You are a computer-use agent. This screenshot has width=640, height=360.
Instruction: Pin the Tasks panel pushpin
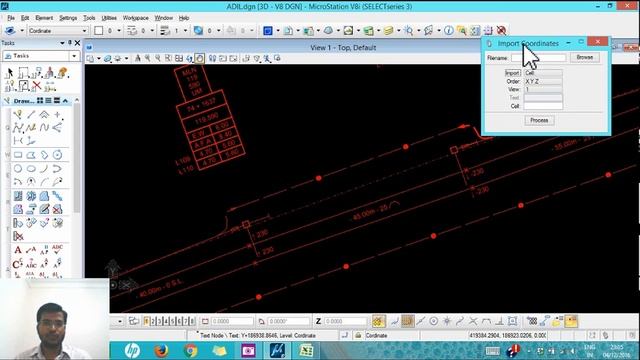coord(70,43)
